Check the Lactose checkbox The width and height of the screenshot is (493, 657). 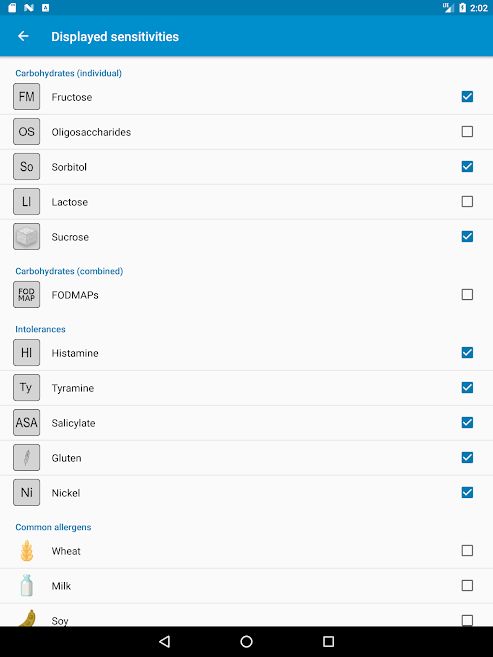point(467,202)
